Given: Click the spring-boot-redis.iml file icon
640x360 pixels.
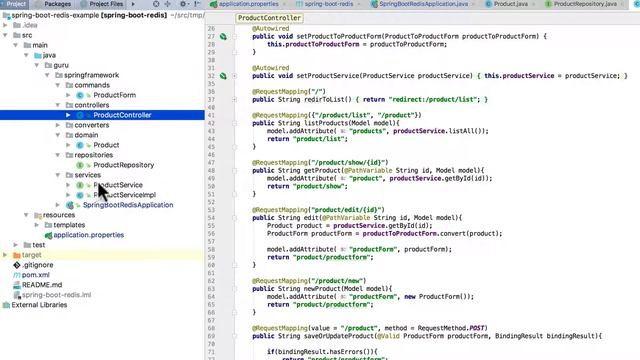Looking at the screenshot, I should 17,295.
